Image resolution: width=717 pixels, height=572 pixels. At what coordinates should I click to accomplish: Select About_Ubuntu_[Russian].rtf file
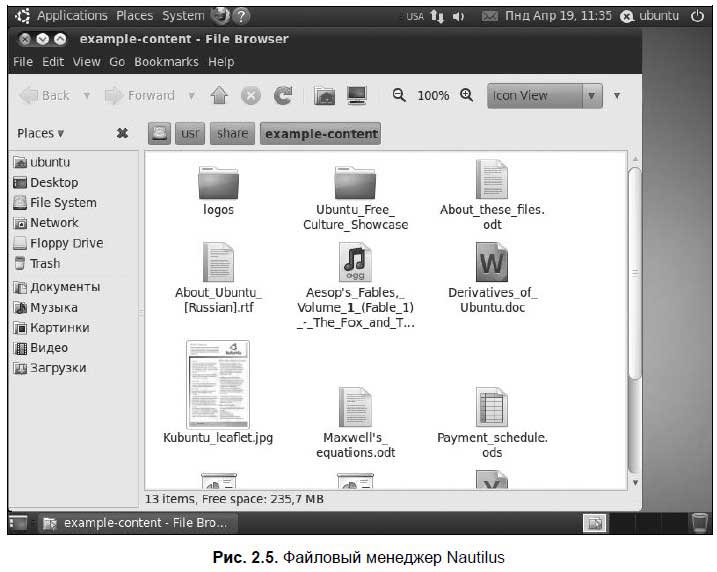pos(218,278)
